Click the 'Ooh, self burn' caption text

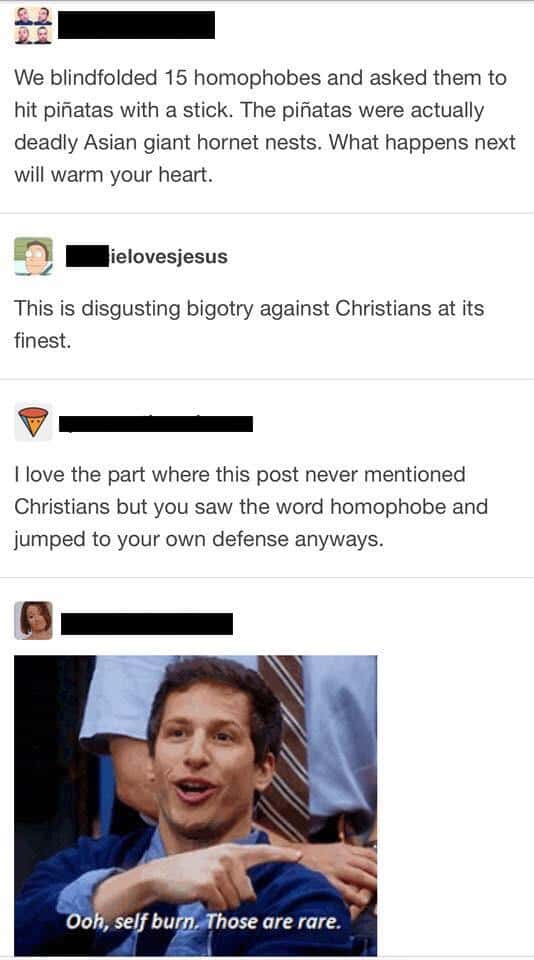(x=203, y=920)
